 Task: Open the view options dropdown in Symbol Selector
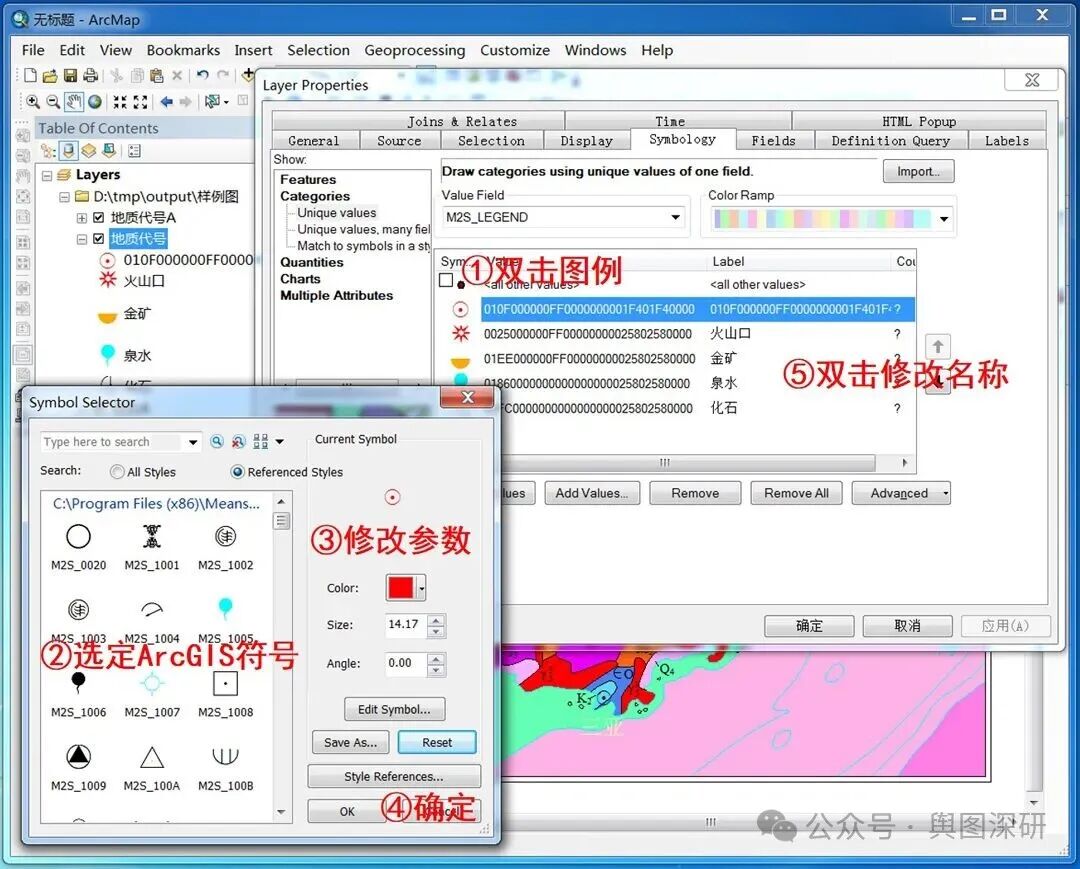click(x=280, y=441)
